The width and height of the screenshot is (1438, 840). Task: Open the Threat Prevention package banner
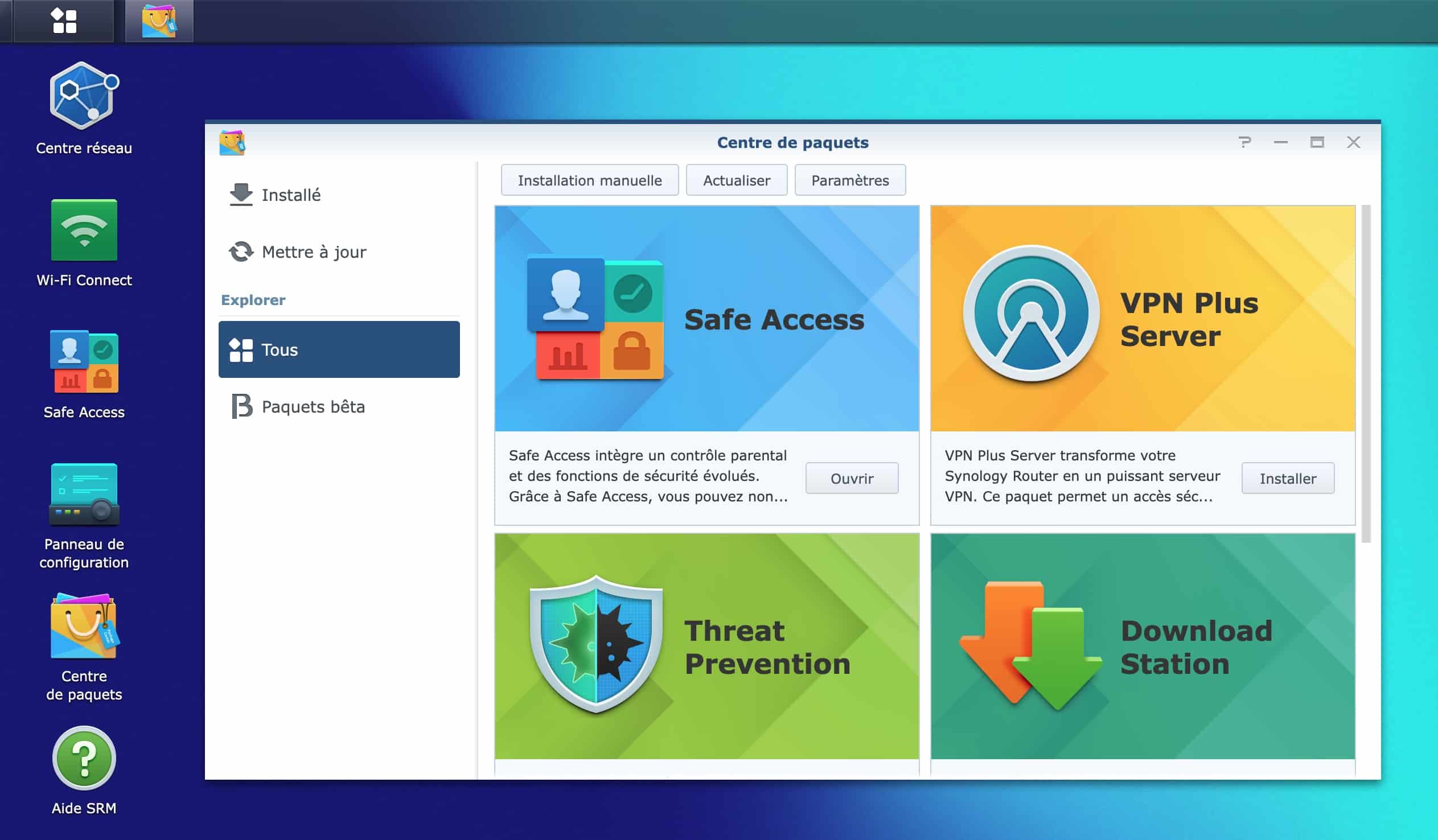point(706,646)
